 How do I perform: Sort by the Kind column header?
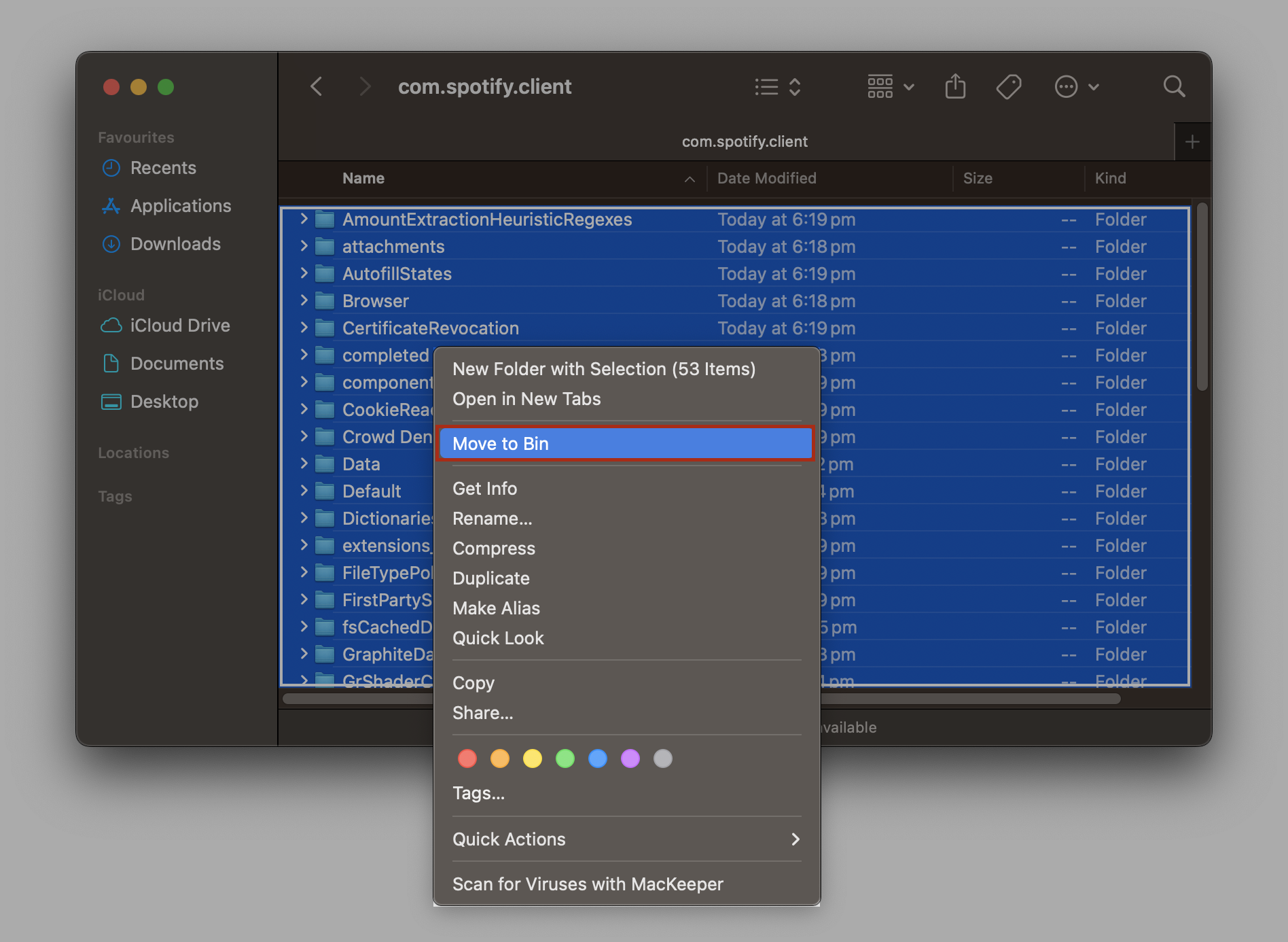coord(1110,178)
